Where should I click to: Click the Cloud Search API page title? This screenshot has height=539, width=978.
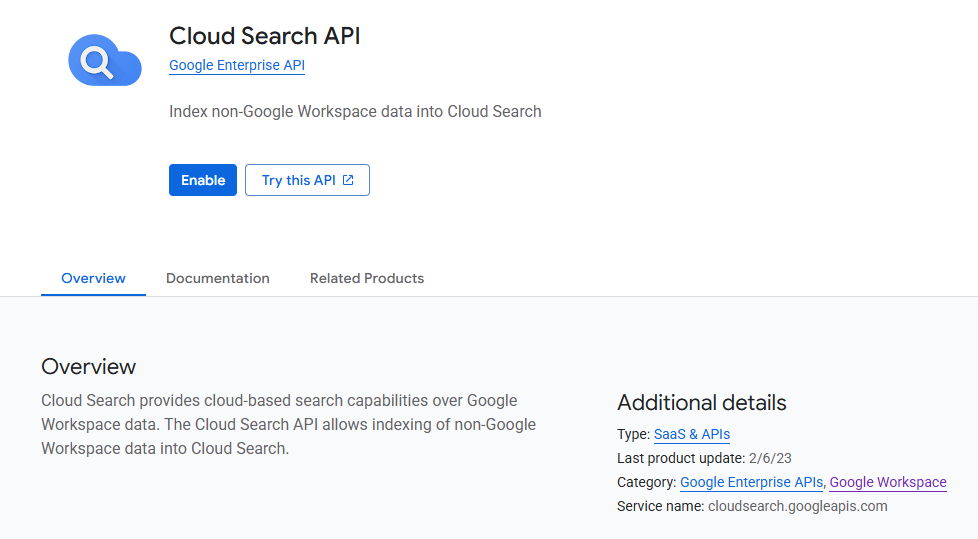(264, 36)
